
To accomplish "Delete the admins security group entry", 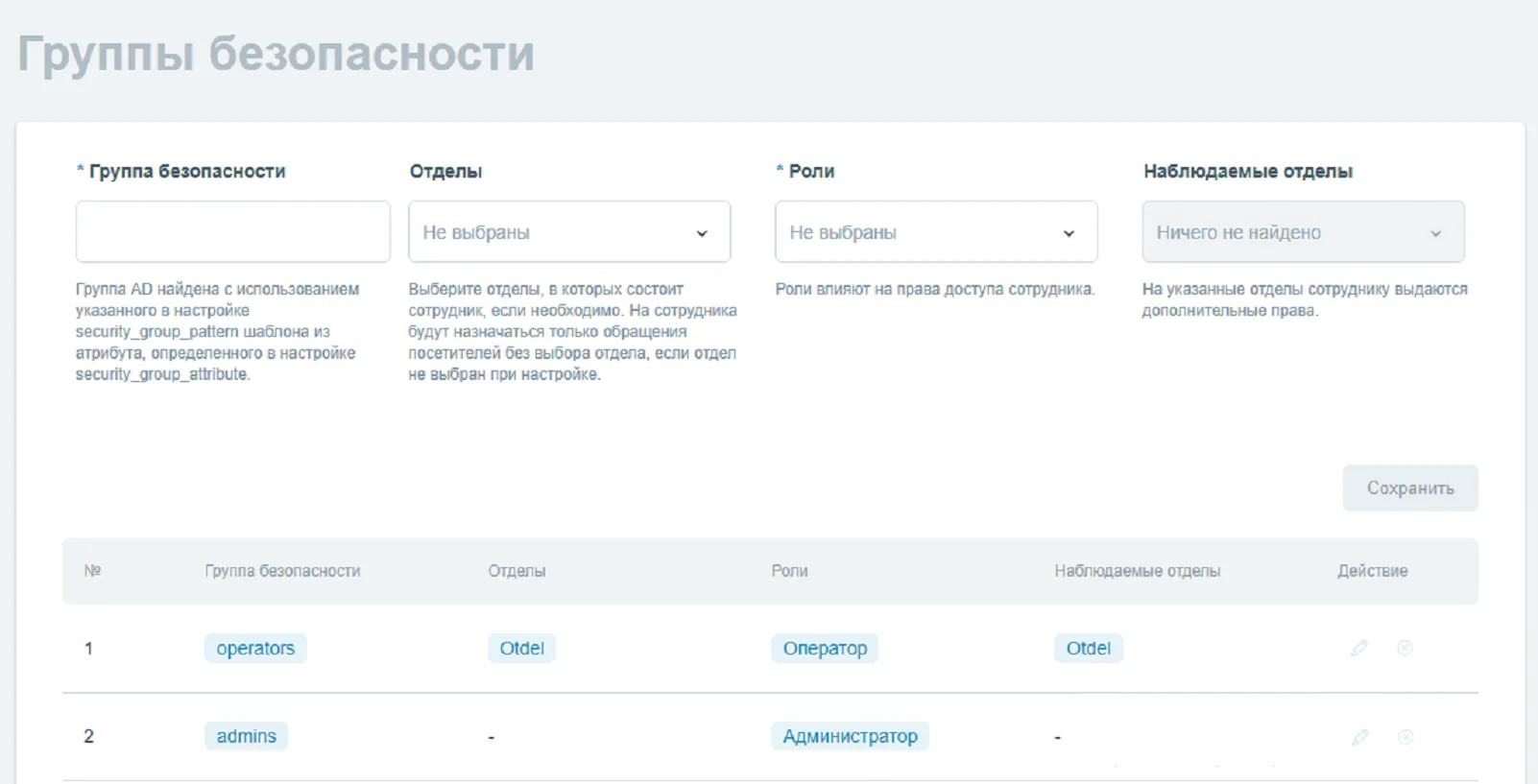I will tap(1406, 737).
